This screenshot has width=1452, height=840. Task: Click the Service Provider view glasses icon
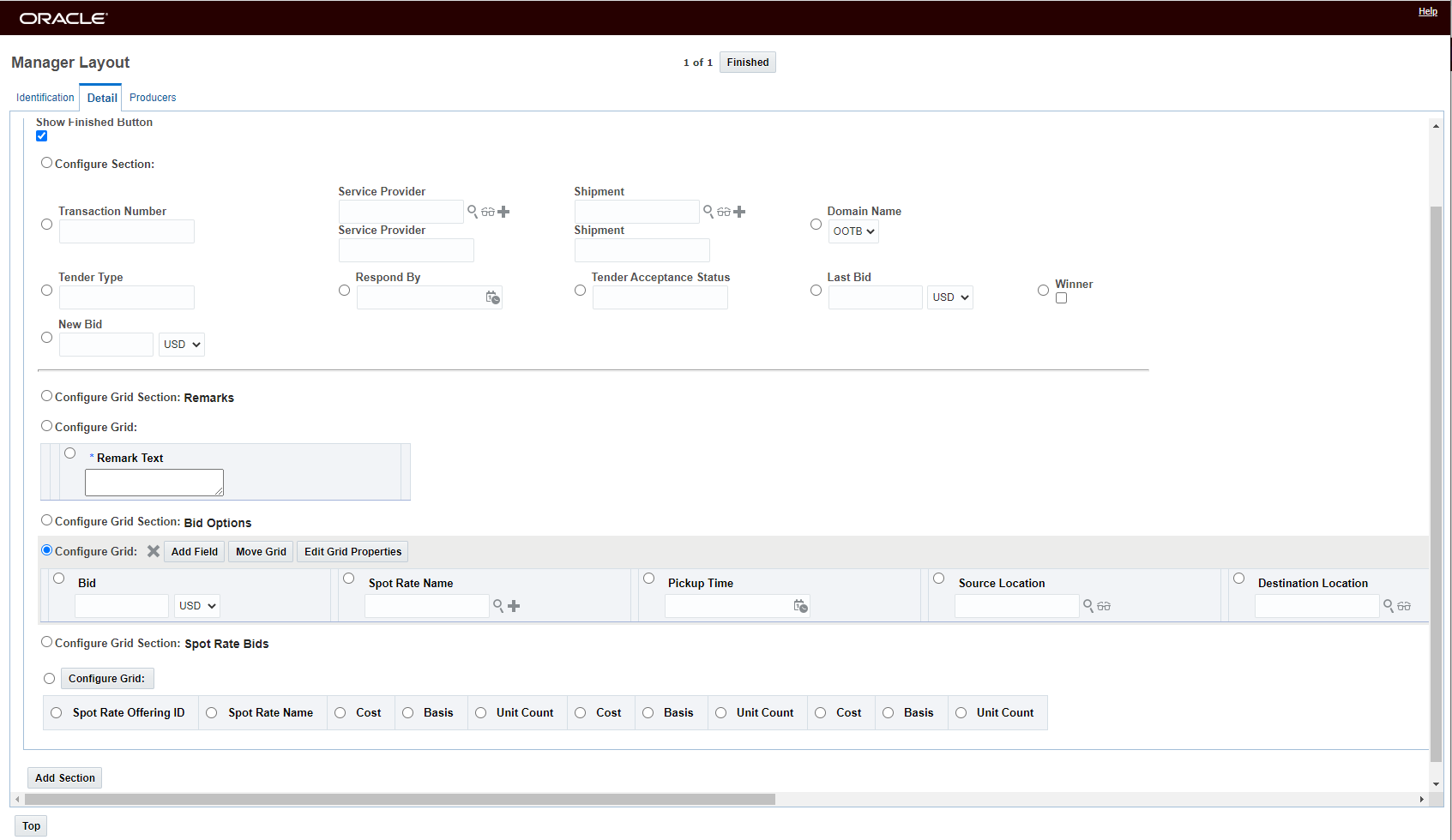488,212
